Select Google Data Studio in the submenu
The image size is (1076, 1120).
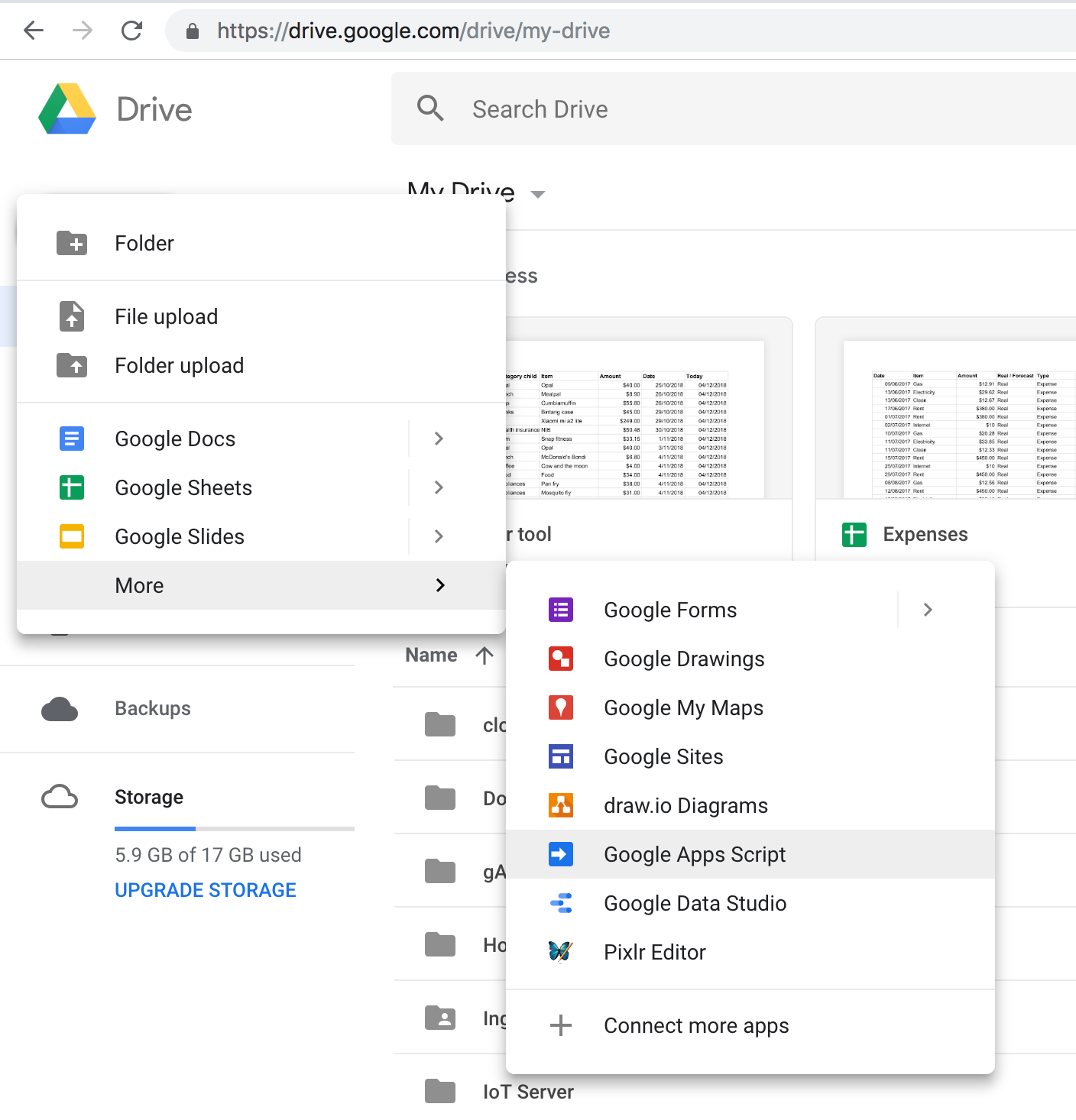coord(750,903)
